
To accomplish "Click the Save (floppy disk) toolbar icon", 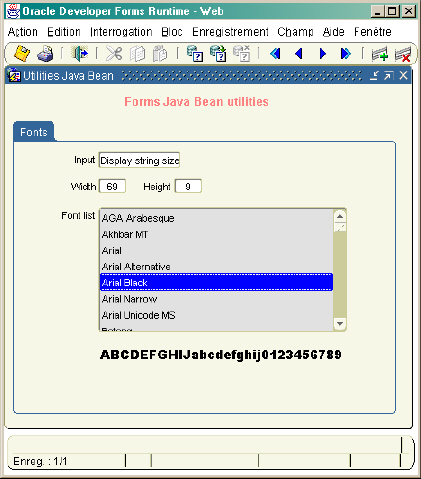I will 22,54.
